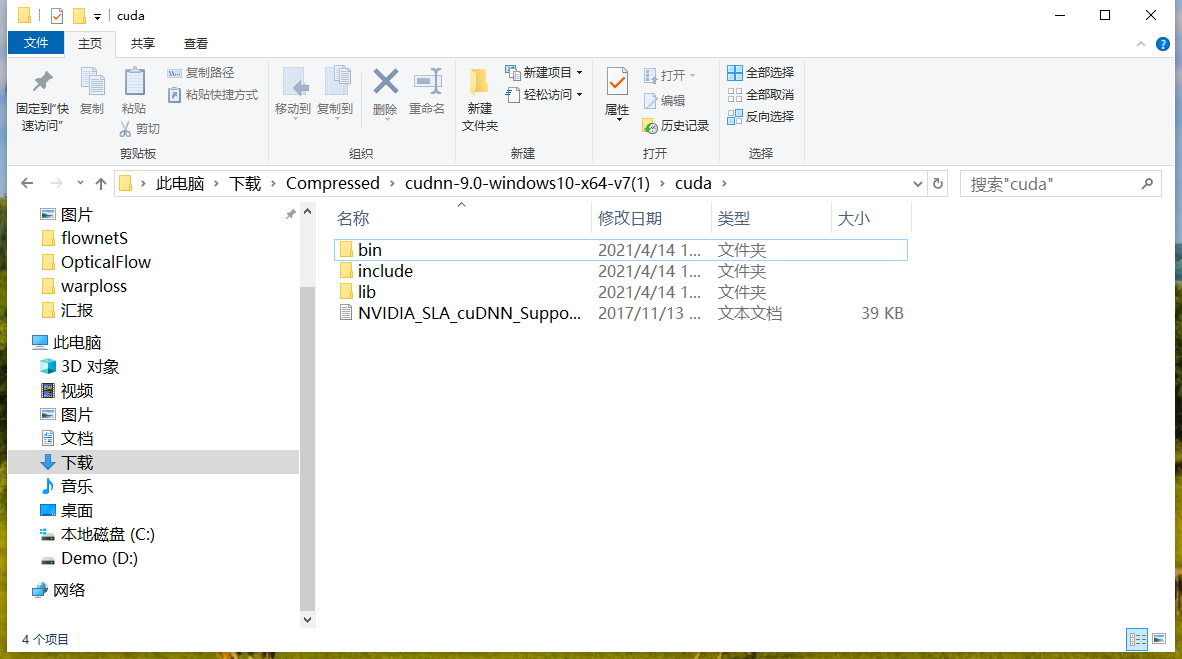Switch to the 查看 ribbon tab
This screenshot has height=659, width=1182.
pyautogui.click(x=194, y=43)
